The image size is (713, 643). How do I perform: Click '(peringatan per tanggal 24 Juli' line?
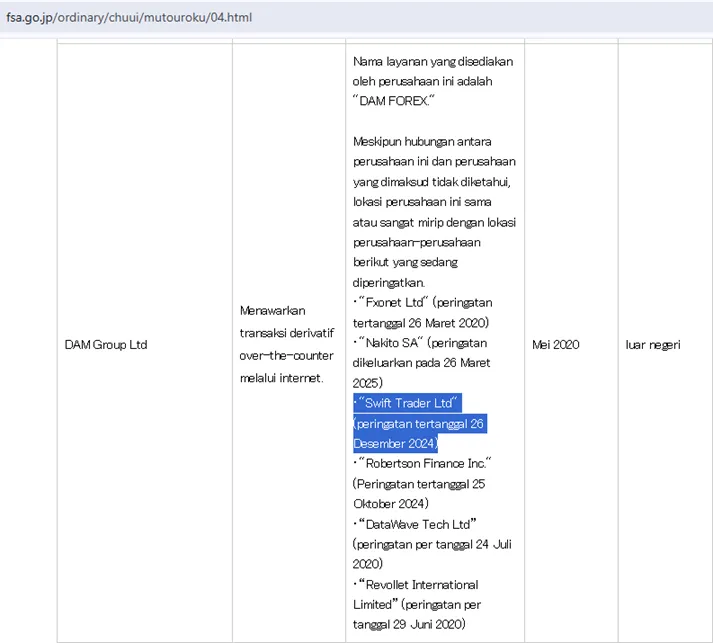[432, 544]
